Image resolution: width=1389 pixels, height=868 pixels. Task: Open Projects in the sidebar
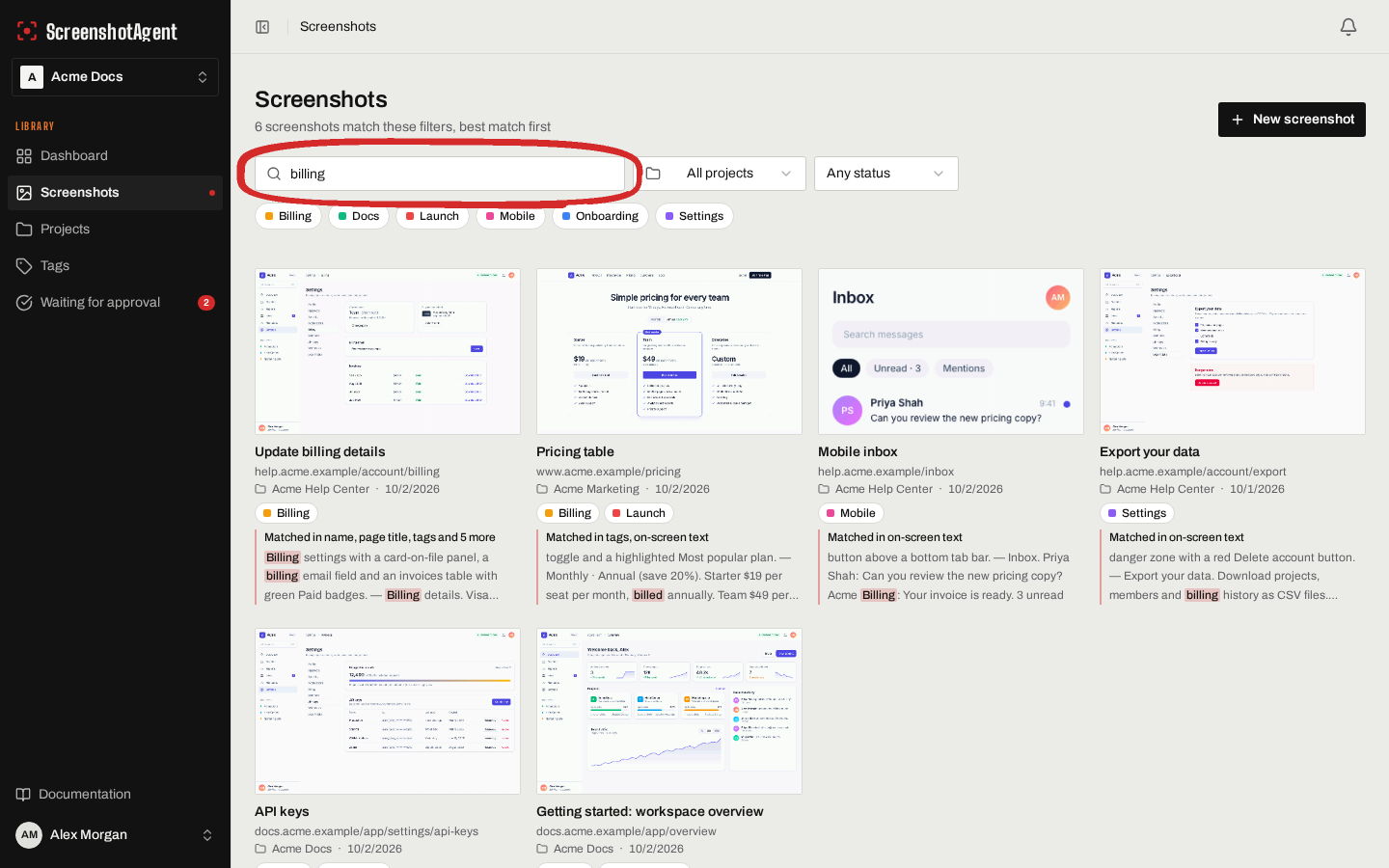(x=115, y=230)
